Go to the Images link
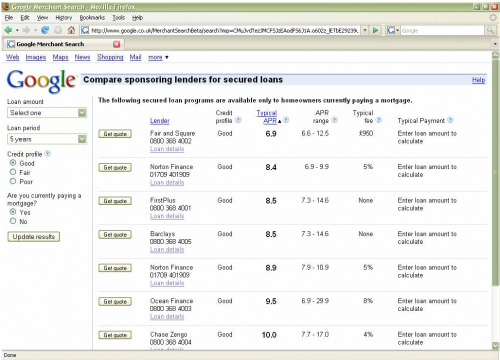The width and height of the screenshot is (500, 360). click(x=36, y=57)
